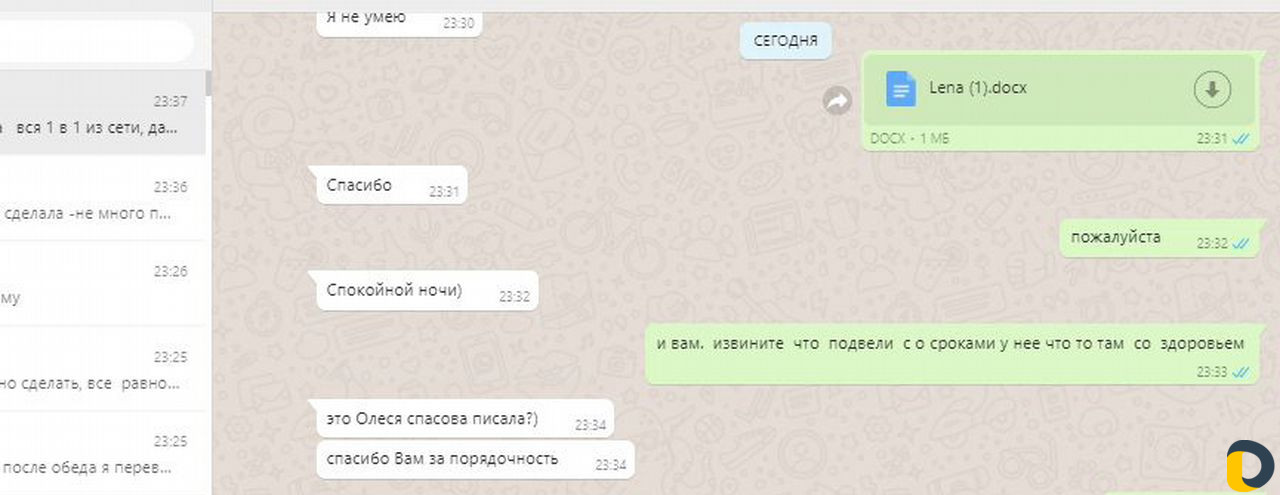Click the chat list scrollbar thumb
This screenshot has height=495, width=1280.
208,83
